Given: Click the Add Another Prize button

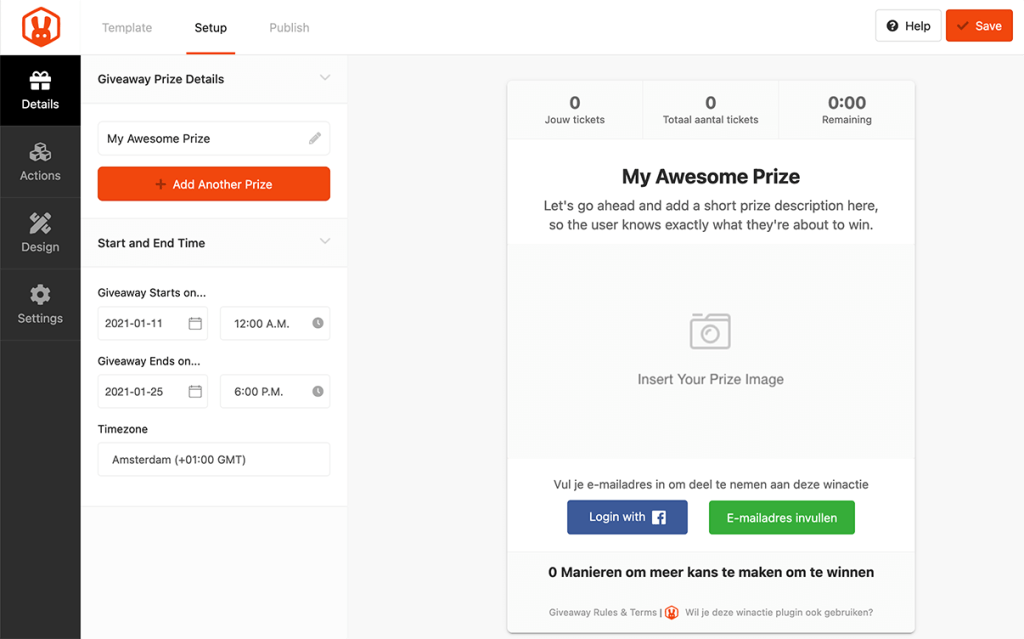Looking at the screenshot, I should click(213, 184).
